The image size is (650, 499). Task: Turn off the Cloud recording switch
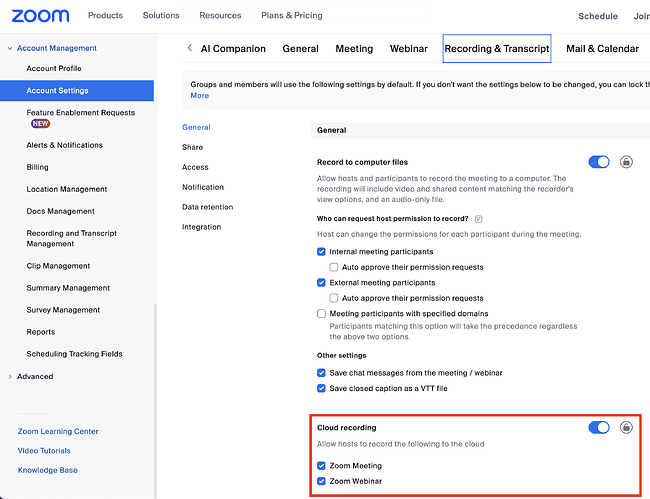pyautogui.click(x=599, y=428)
